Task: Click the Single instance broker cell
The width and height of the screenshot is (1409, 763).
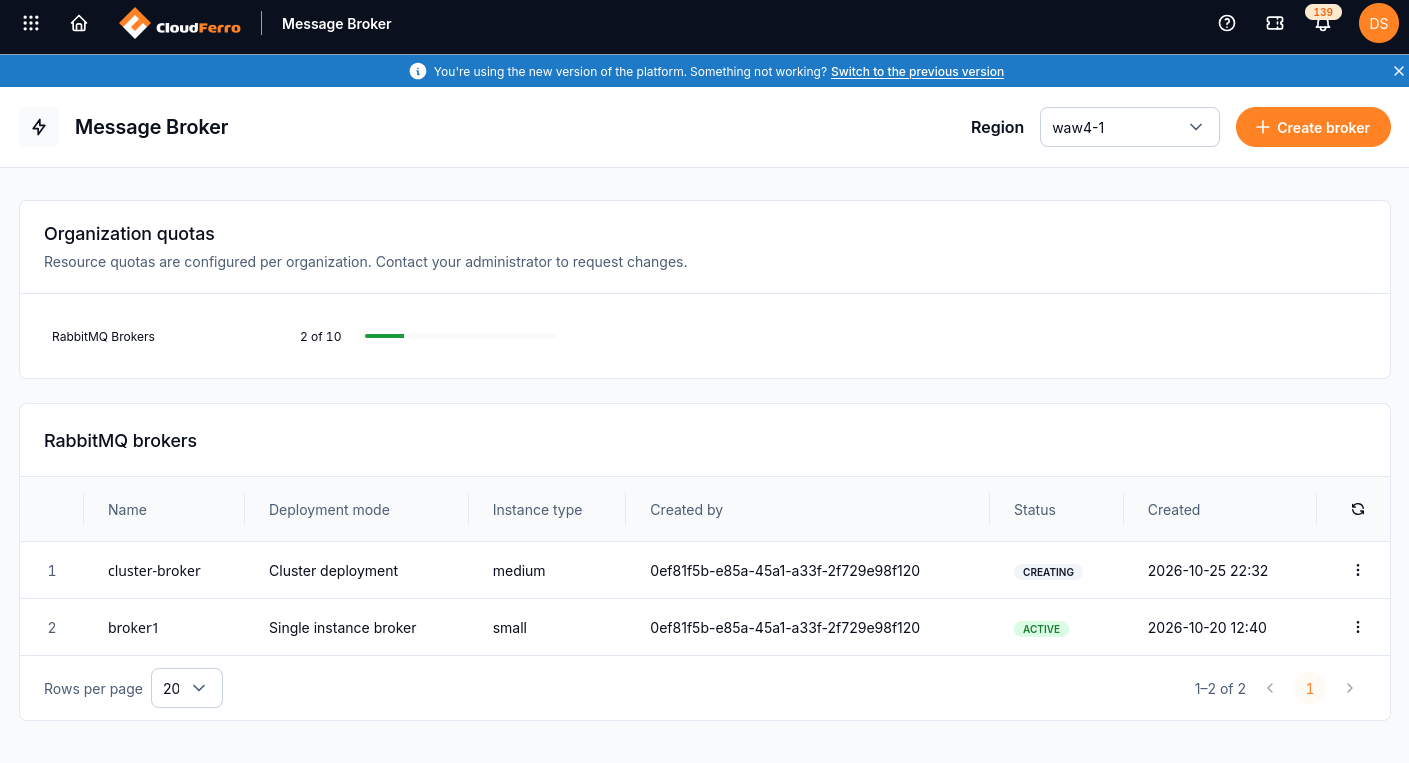Action: tap(342, 627)
